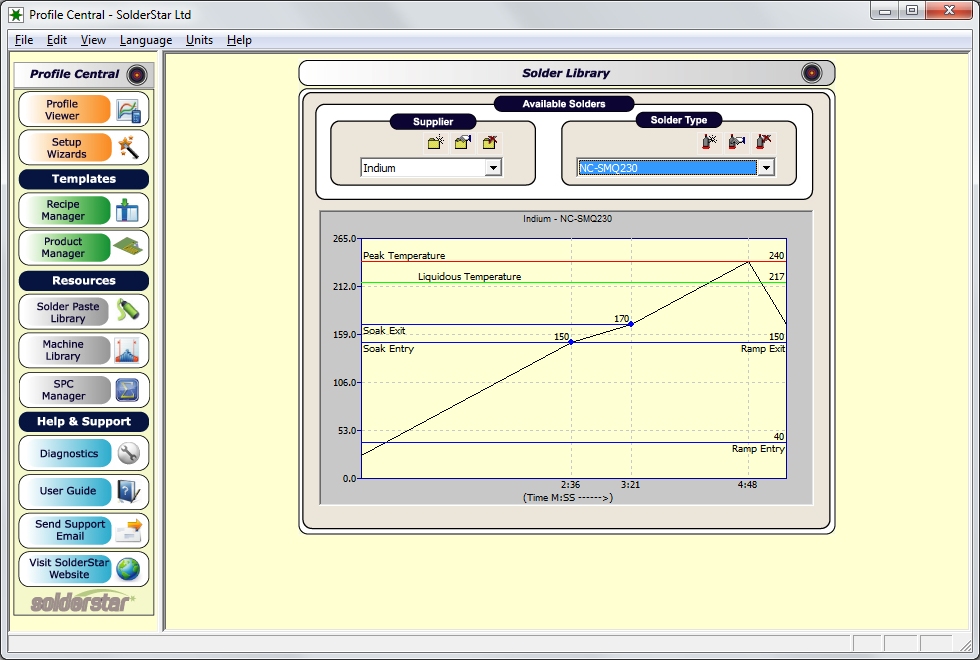Open the View menu
The height and width of the screenshot is (660, 980).
pyautogui.click(x=93, y=40)
